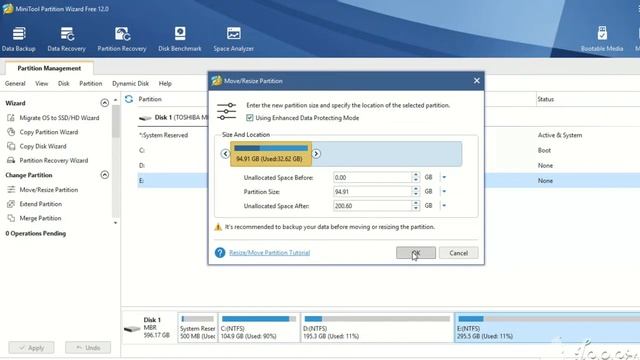This screenshot has width=640, height=360.
Task: Click the yellow partition block in size bar
Action: (x=271, y=154)
